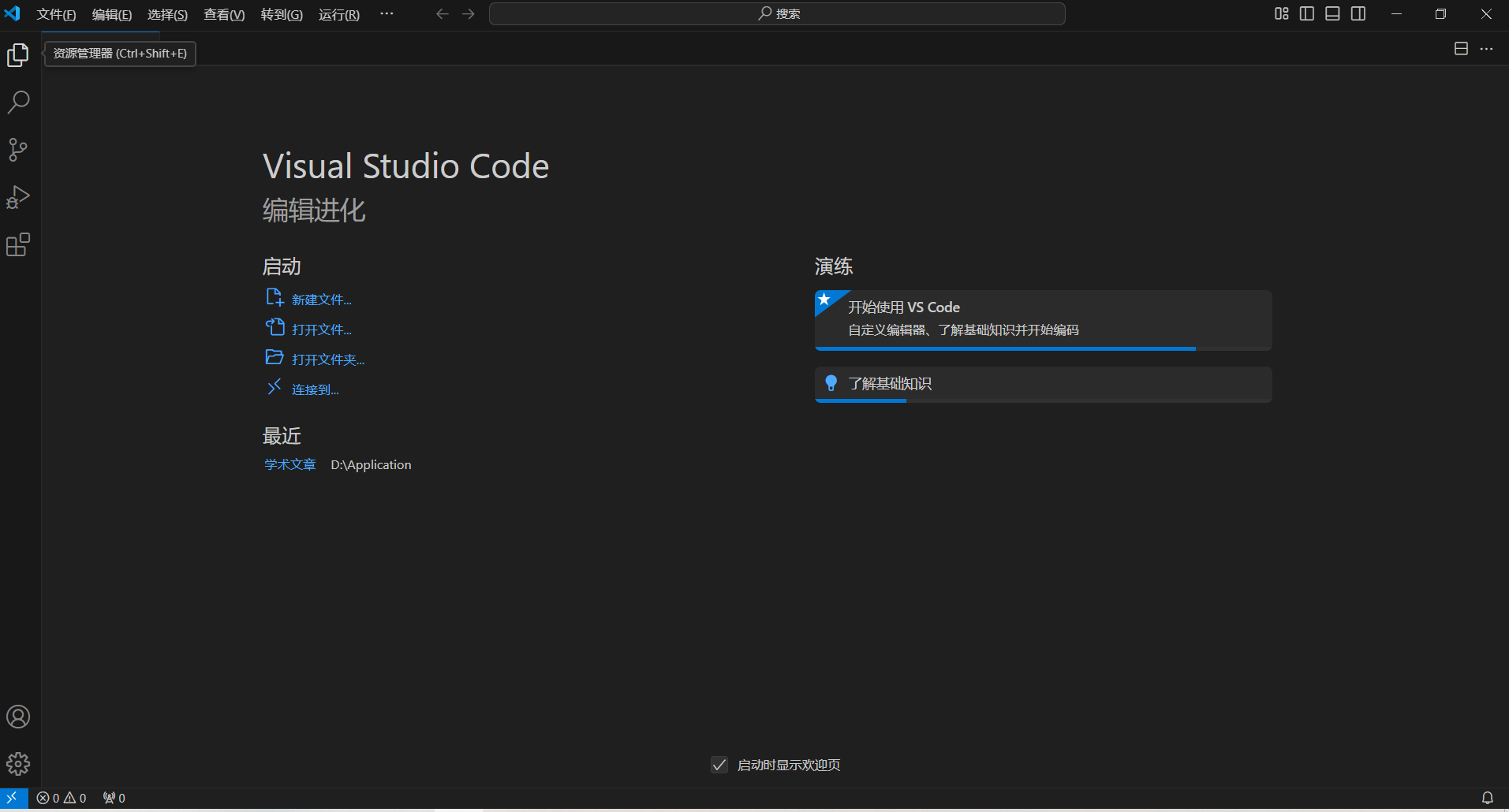
Task: Open the Run and Debug view
Action: pyautogui.click(x=18, y=197)
